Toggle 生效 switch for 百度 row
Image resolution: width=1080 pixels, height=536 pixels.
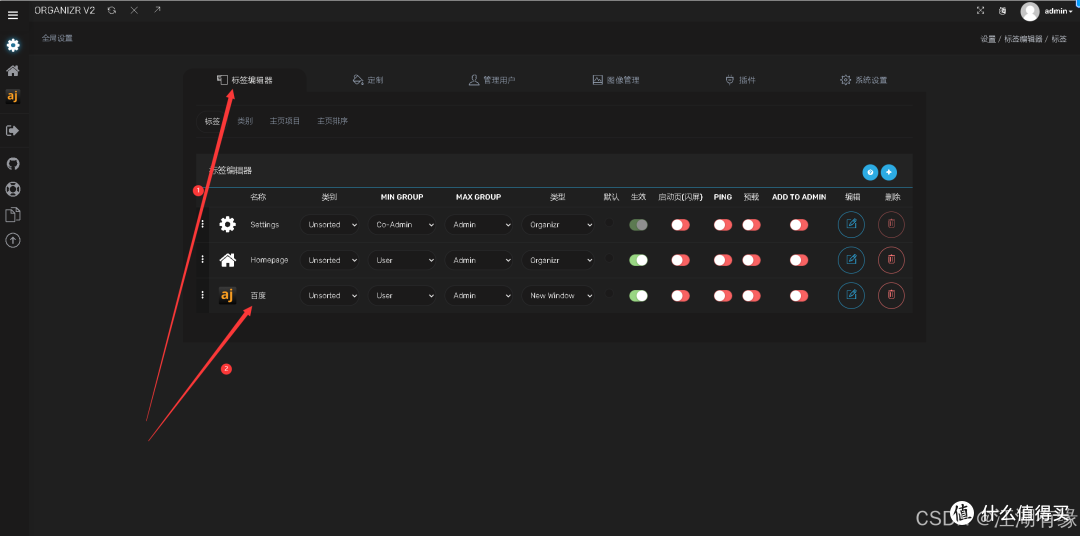click(638, 296)
